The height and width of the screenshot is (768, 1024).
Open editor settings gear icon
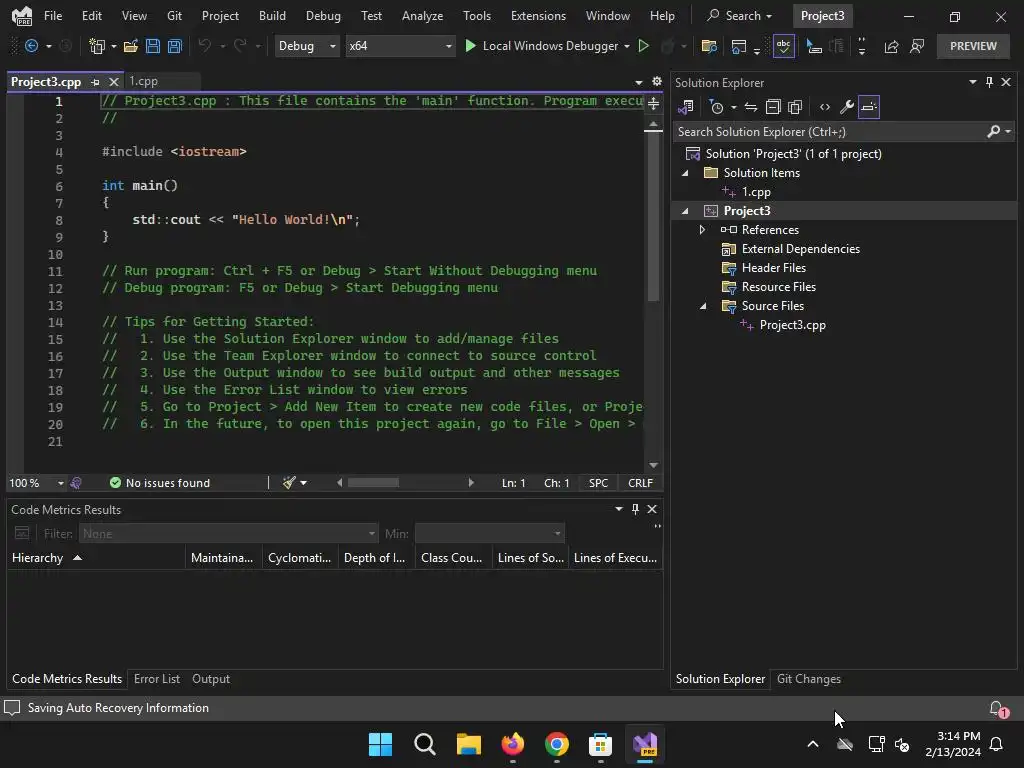click(x=656, y=81)
